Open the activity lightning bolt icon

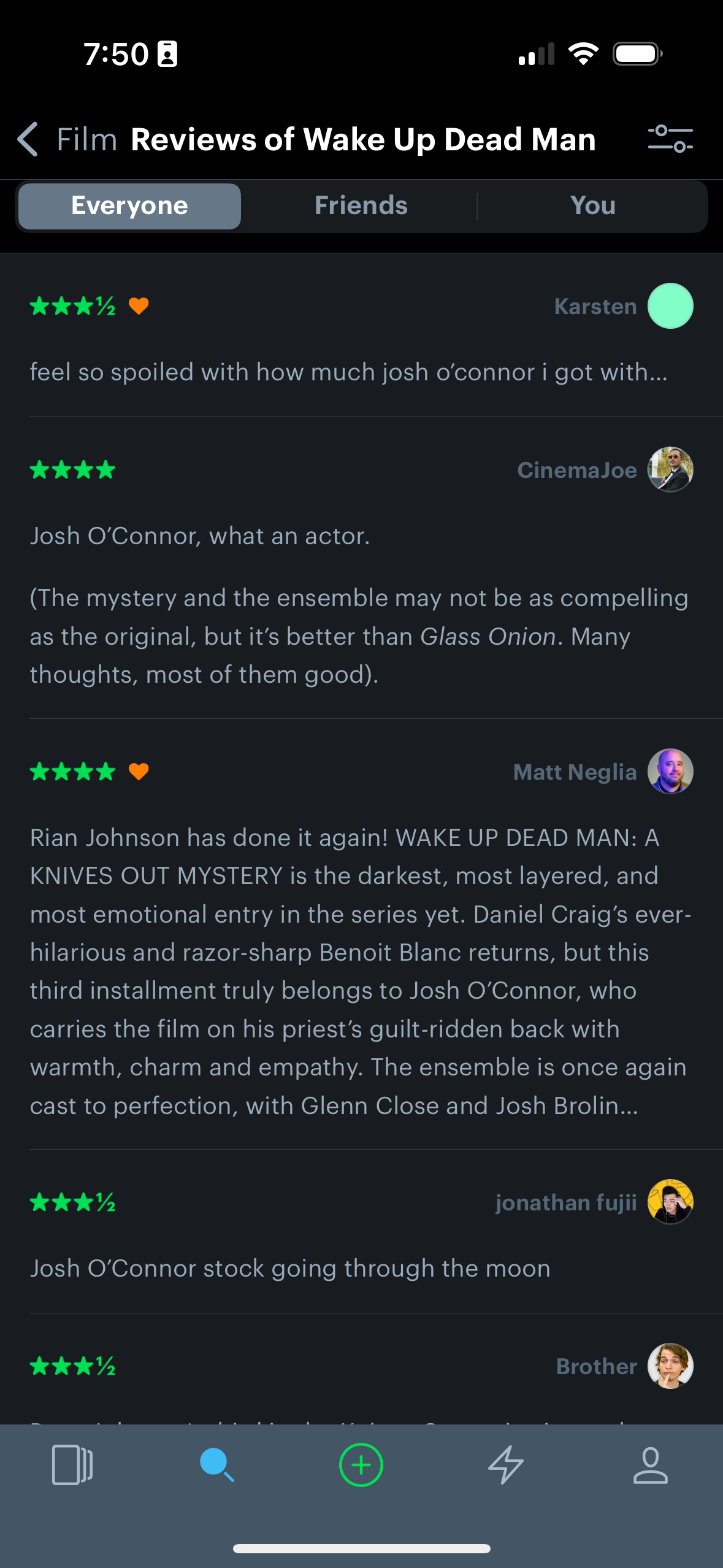tap(505, 1465)
